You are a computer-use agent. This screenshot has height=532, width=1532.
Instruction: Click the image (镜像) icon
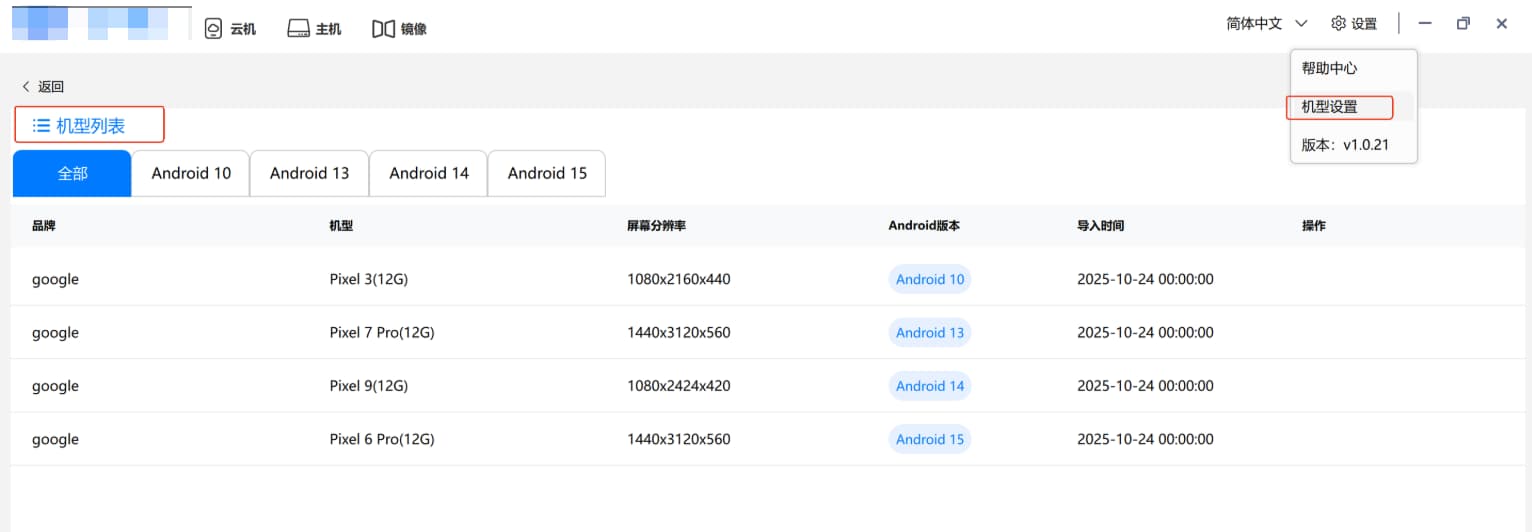(x=383, y=29)
